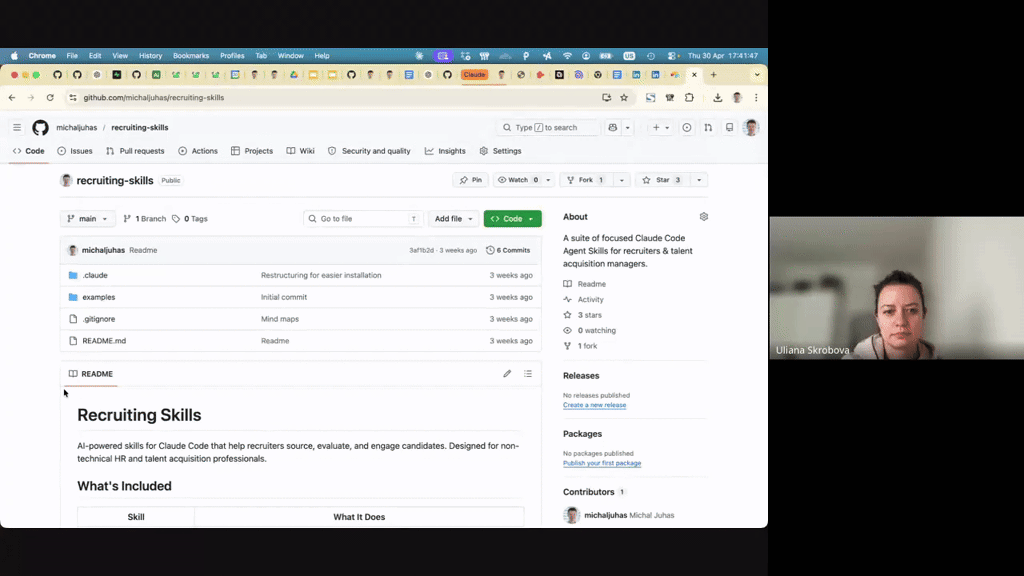Open Chrome downloads icon

coord(717,97)
